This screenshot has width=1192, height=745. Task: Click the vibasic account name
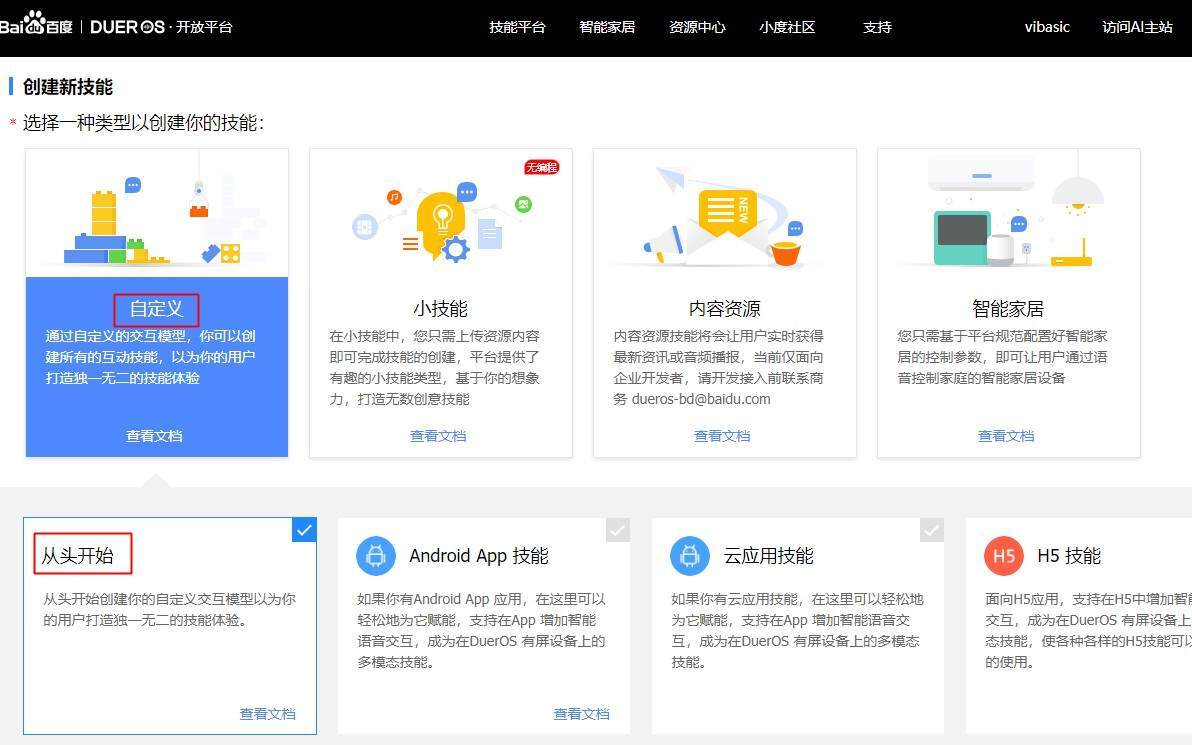click(1046, 27)
